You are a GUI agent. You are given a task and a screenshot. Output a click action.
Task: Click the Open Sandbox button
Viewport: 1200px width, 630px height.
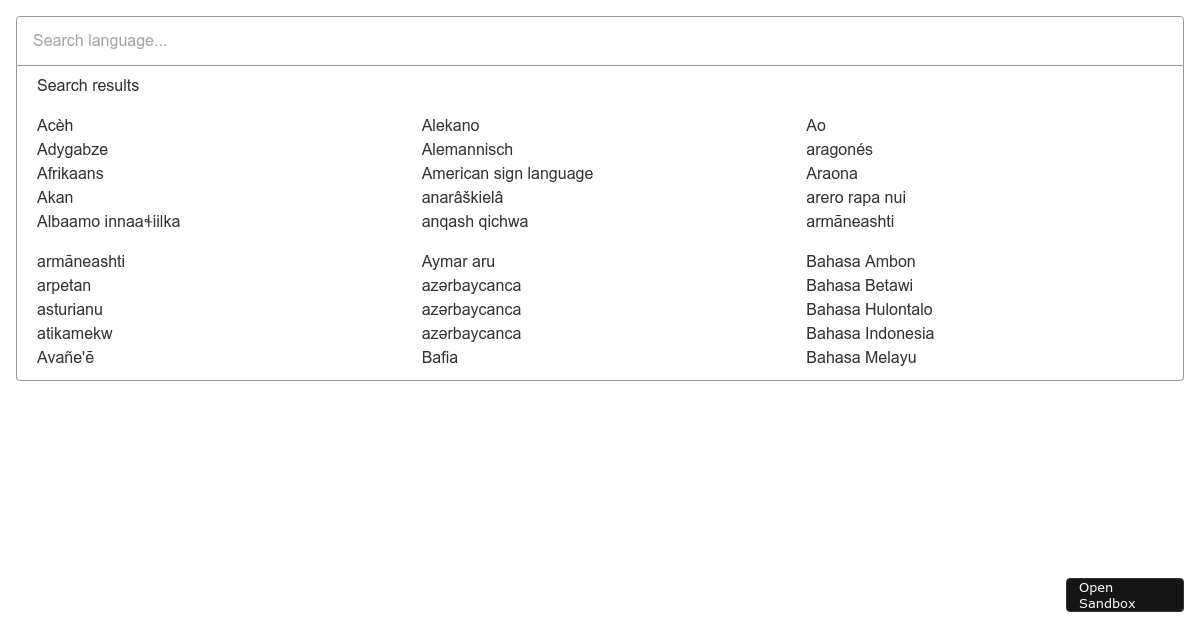(1124, 595)
